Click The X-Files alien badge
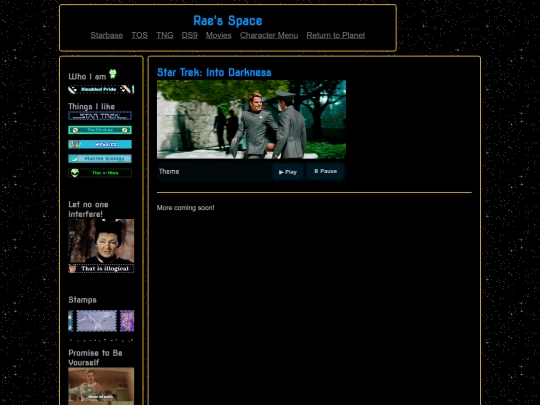 pos(100,173)
